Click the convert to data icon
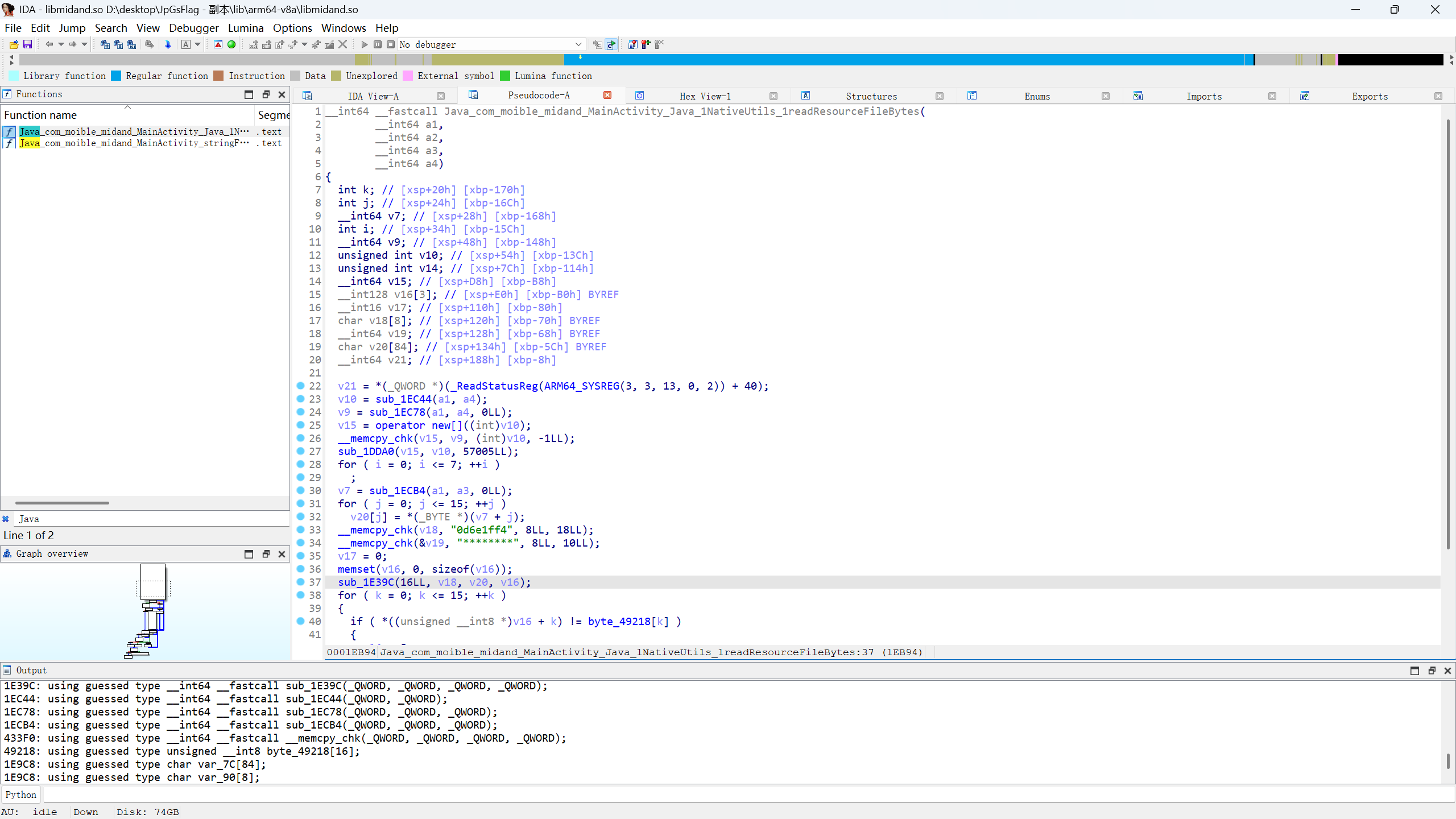Image resolution: width=1456 pixels, height=819 pixels. 267,44
